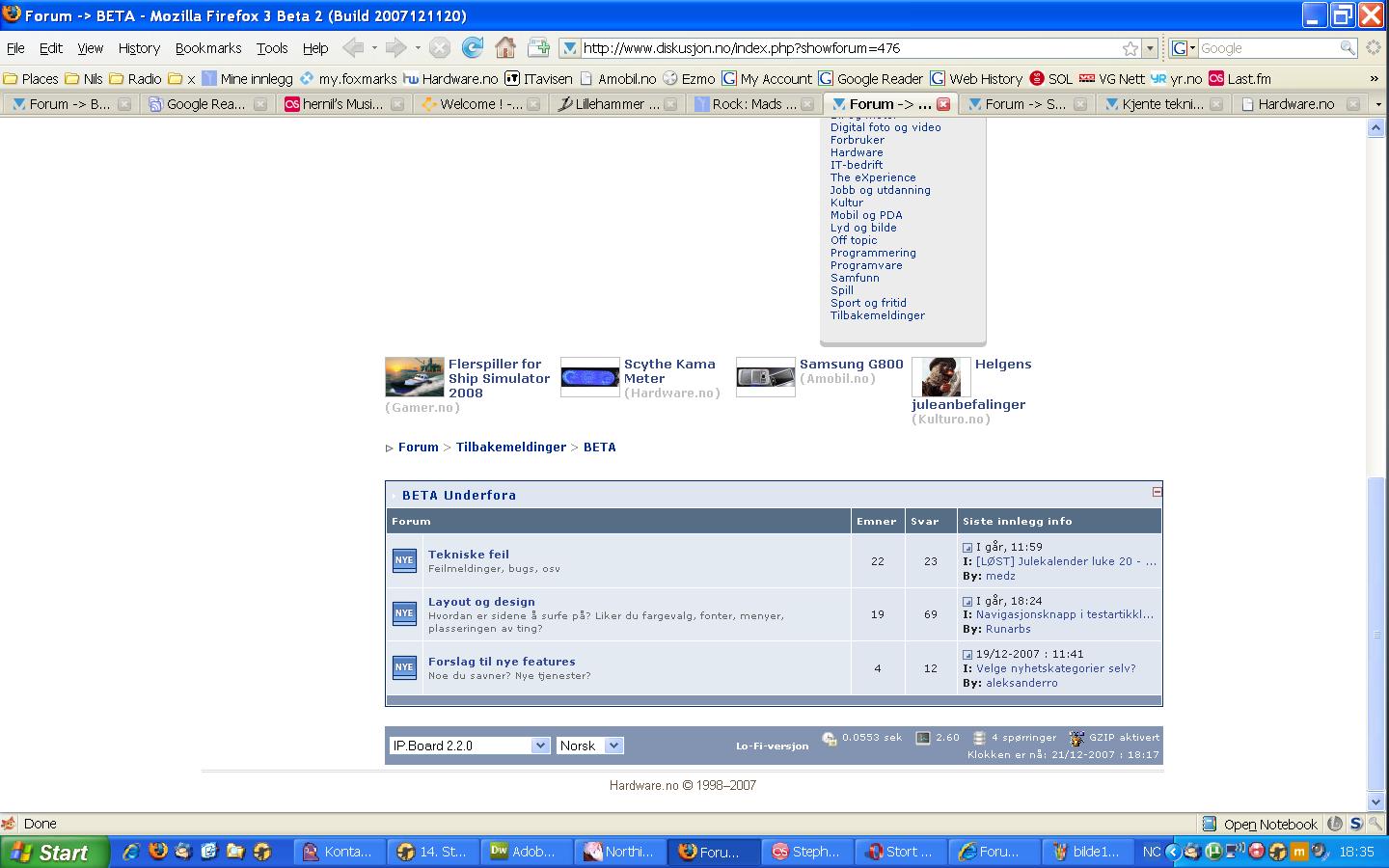Open the Layout og design forum
Image resolution: width=1389 pixels, height=868 pixels.
coord(481,602)
